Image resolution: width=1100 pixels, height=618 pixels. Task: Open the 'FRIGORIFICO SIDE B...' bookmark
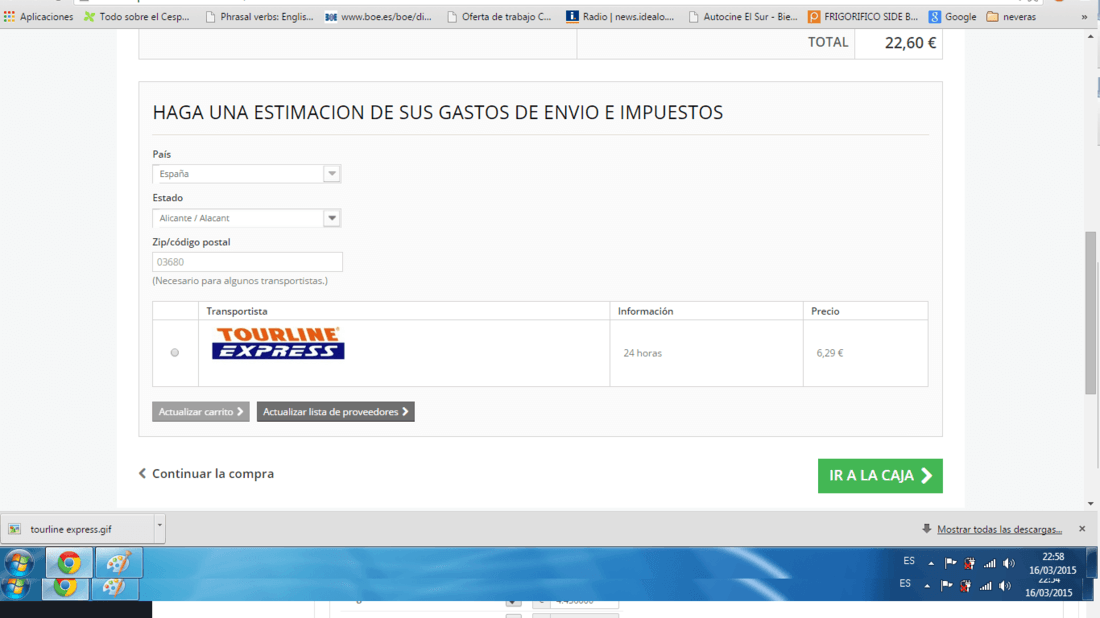(x=863, y=16)
